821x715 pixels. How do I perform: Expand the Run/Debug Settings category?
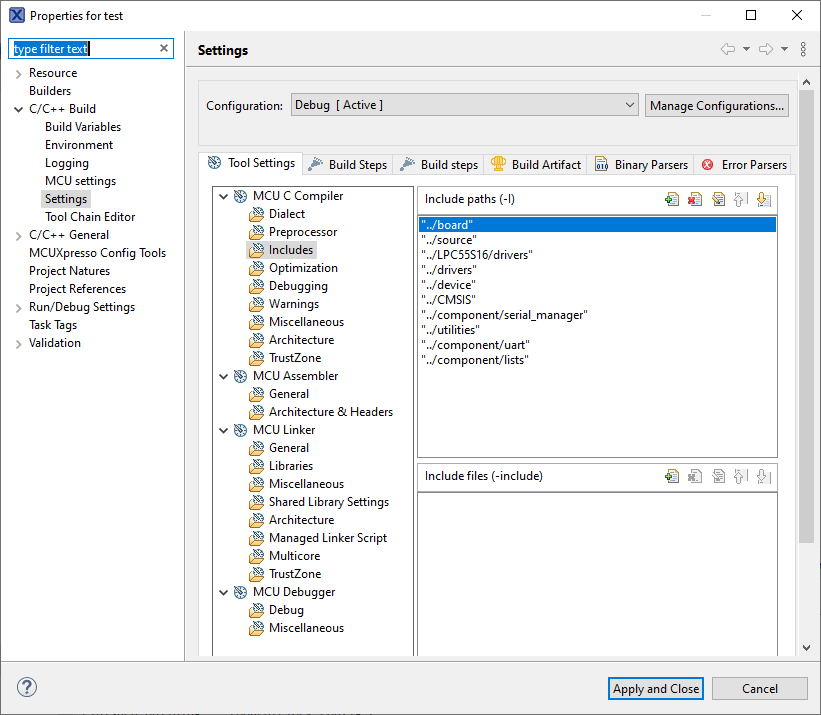tap(18, 307)
